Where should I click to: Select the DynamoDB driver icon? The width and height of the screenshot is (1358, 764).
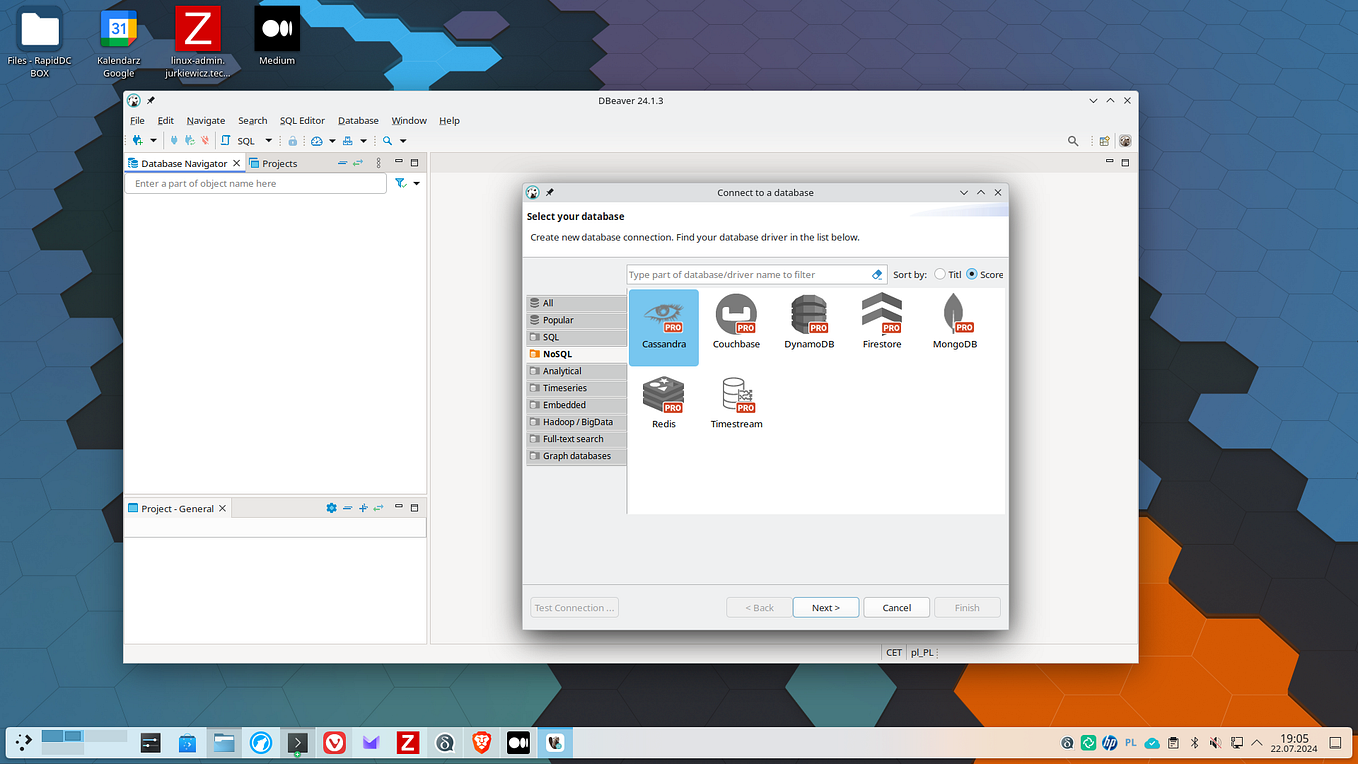pyautogui.click(x=808, y=318)
